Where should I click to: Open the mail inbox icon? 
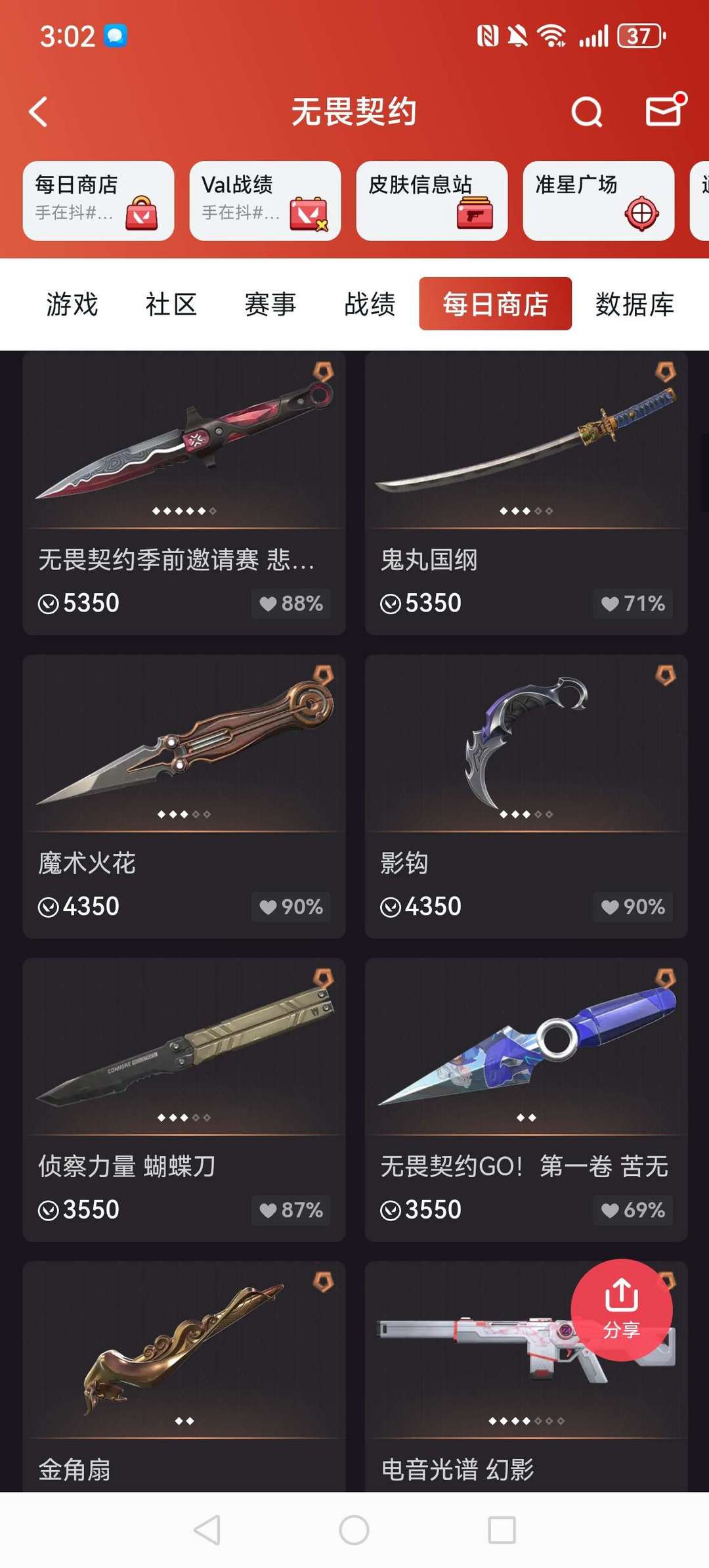point(666,110)
